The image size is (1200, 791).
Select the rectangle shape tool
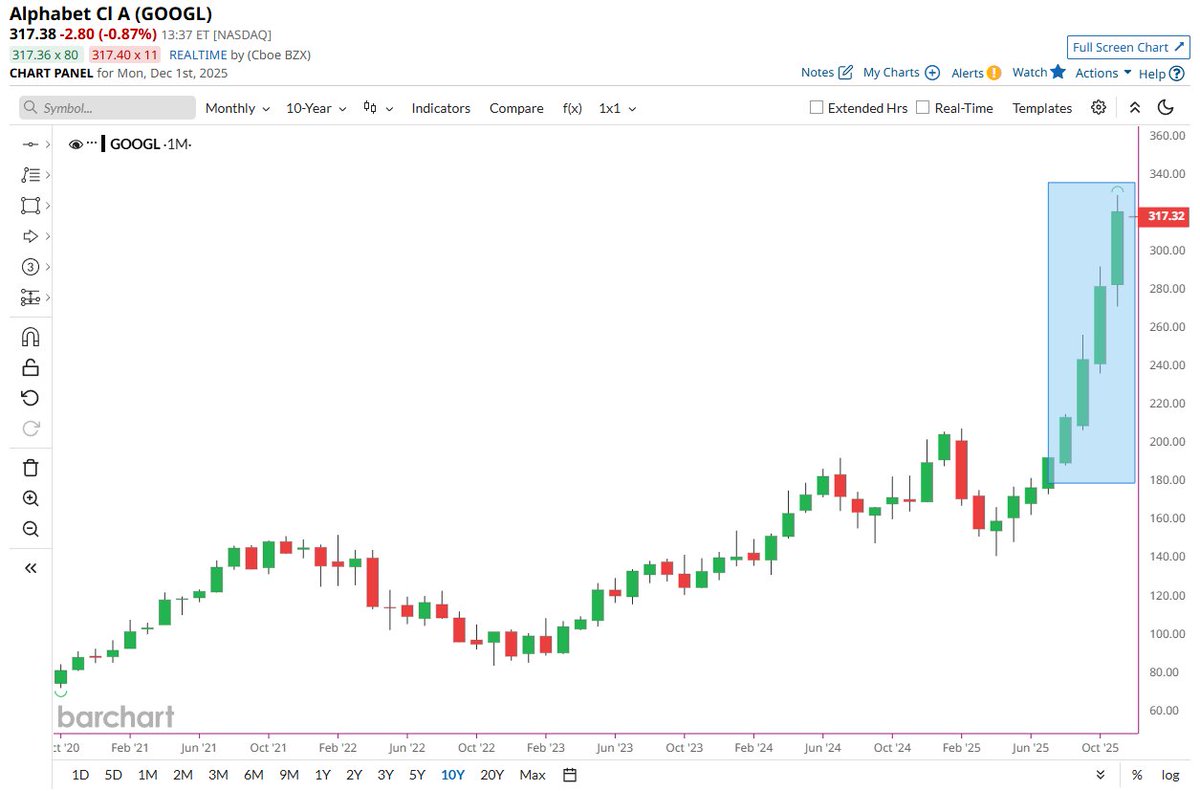point(30,205)
